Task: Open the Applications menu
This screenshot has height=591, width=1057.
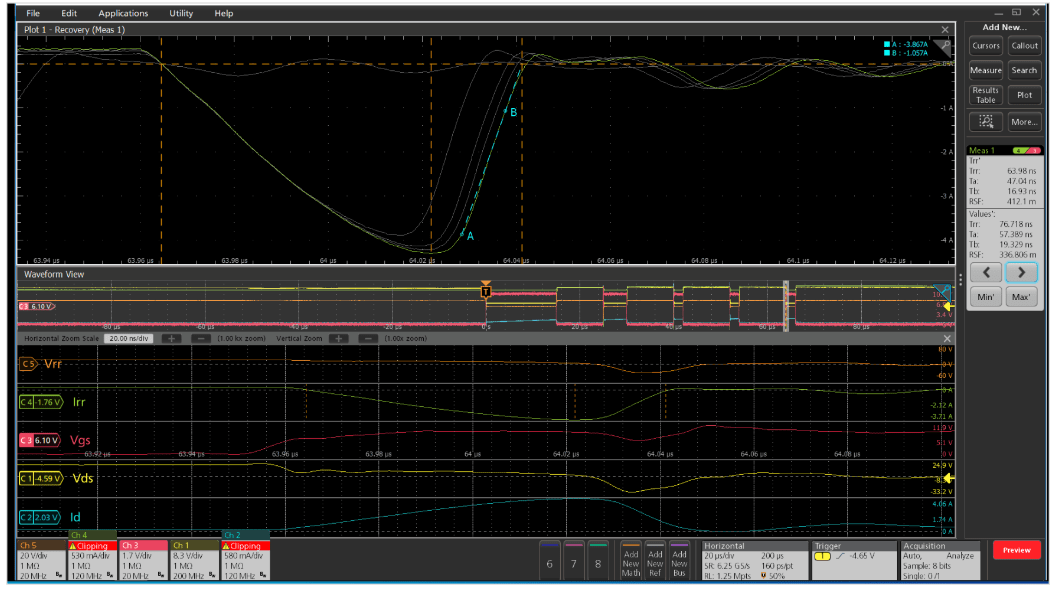Action: point(123,13)
